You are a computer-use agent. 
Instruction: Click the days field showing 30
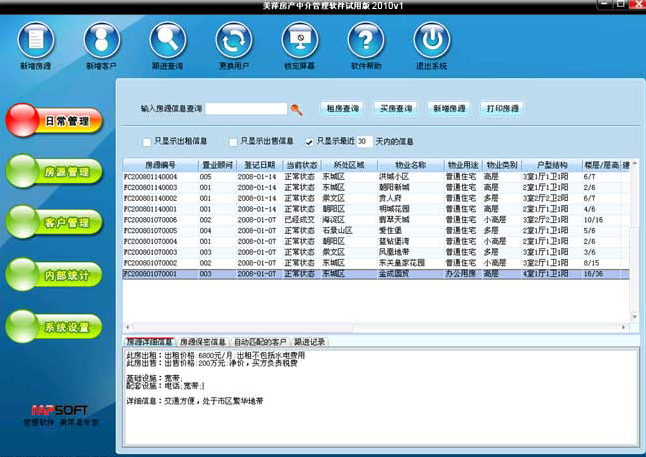coord(365,141)
